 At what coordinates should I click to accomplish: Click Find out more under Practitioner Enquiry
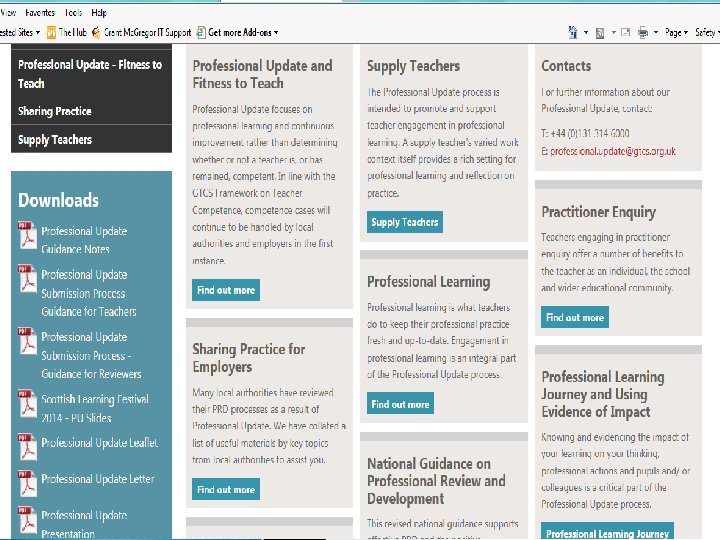point(575,317)
